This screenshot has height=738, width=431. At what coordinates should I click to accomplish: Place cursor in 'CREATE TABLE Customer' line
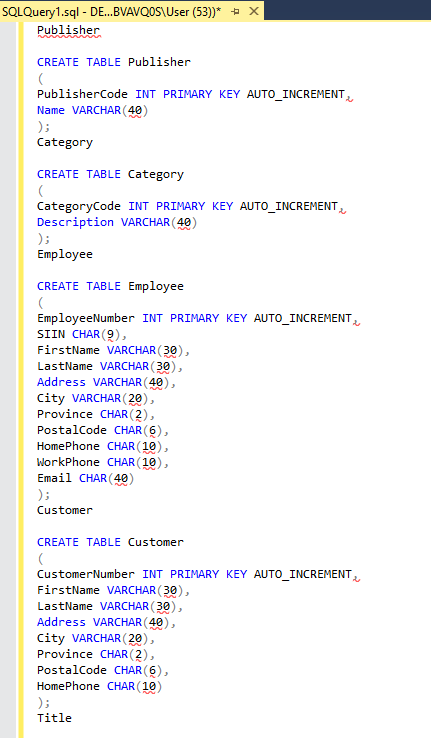click(x=111, y=542)
